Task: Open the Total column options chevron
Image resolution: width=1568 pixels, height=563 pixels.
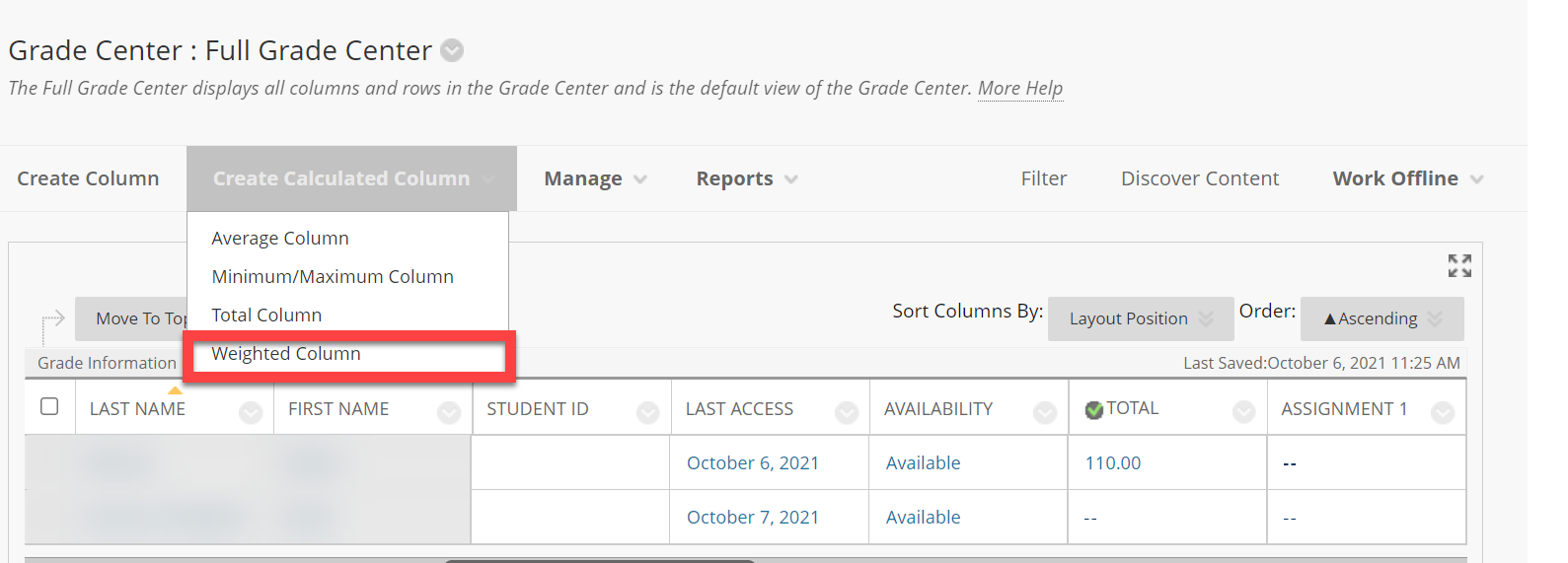Action: pyautogui.click(x=1243, y=412)
